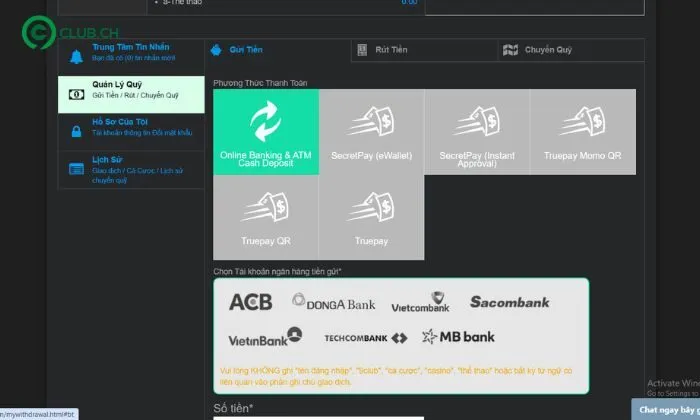Screen dimensions: 700x420
Task: Click the transfer icon on Chuyển Quỹ tab
Action: [510, 50]
